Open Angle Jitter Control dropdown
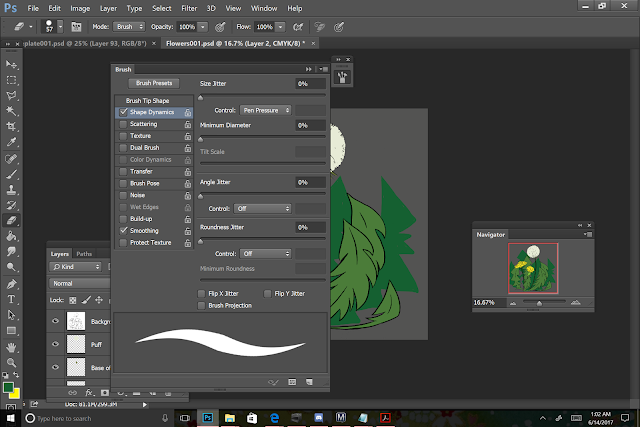The width and height of the screenshot is (640, 427). pos(262,209)
